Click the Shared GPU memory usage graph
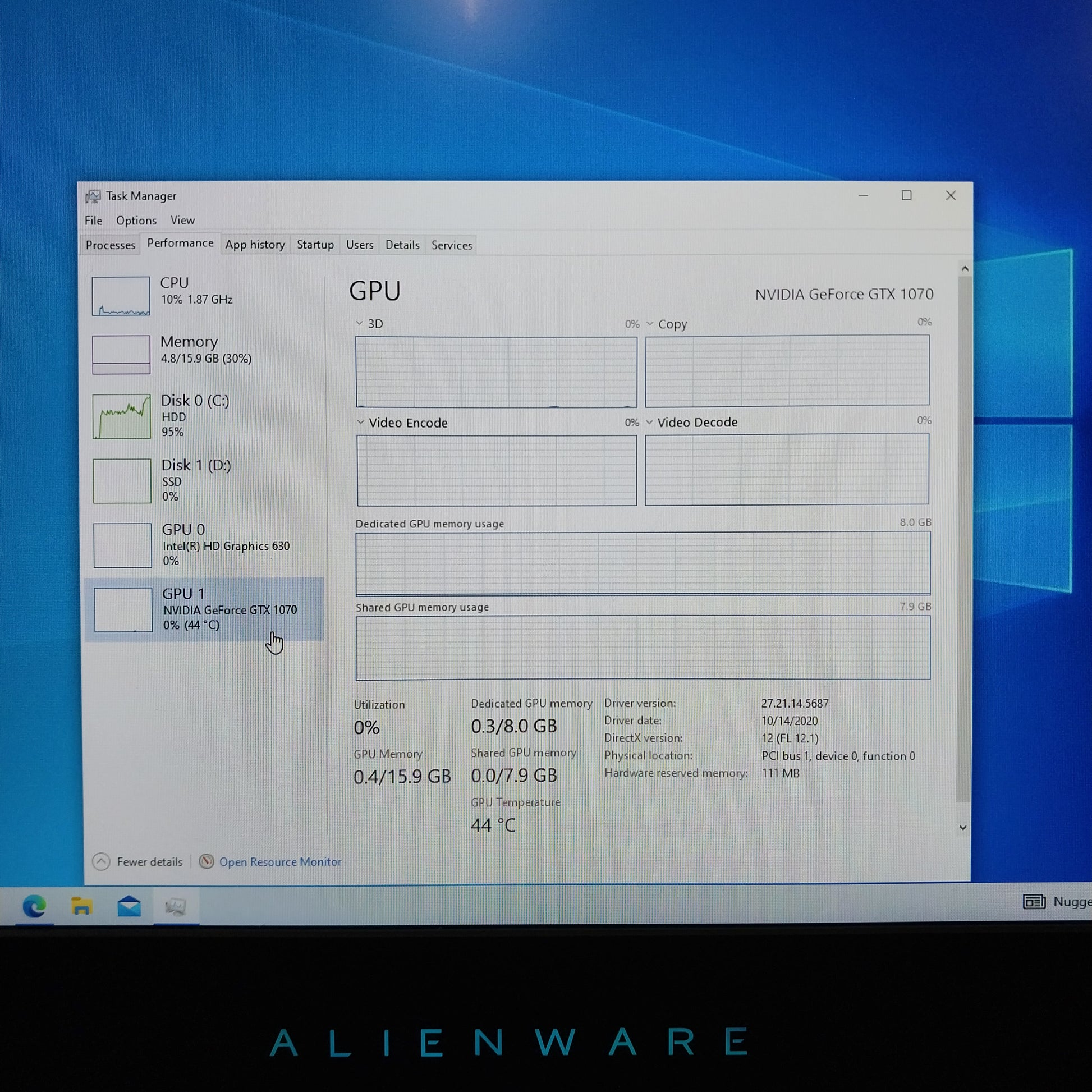 coord(643,648)
